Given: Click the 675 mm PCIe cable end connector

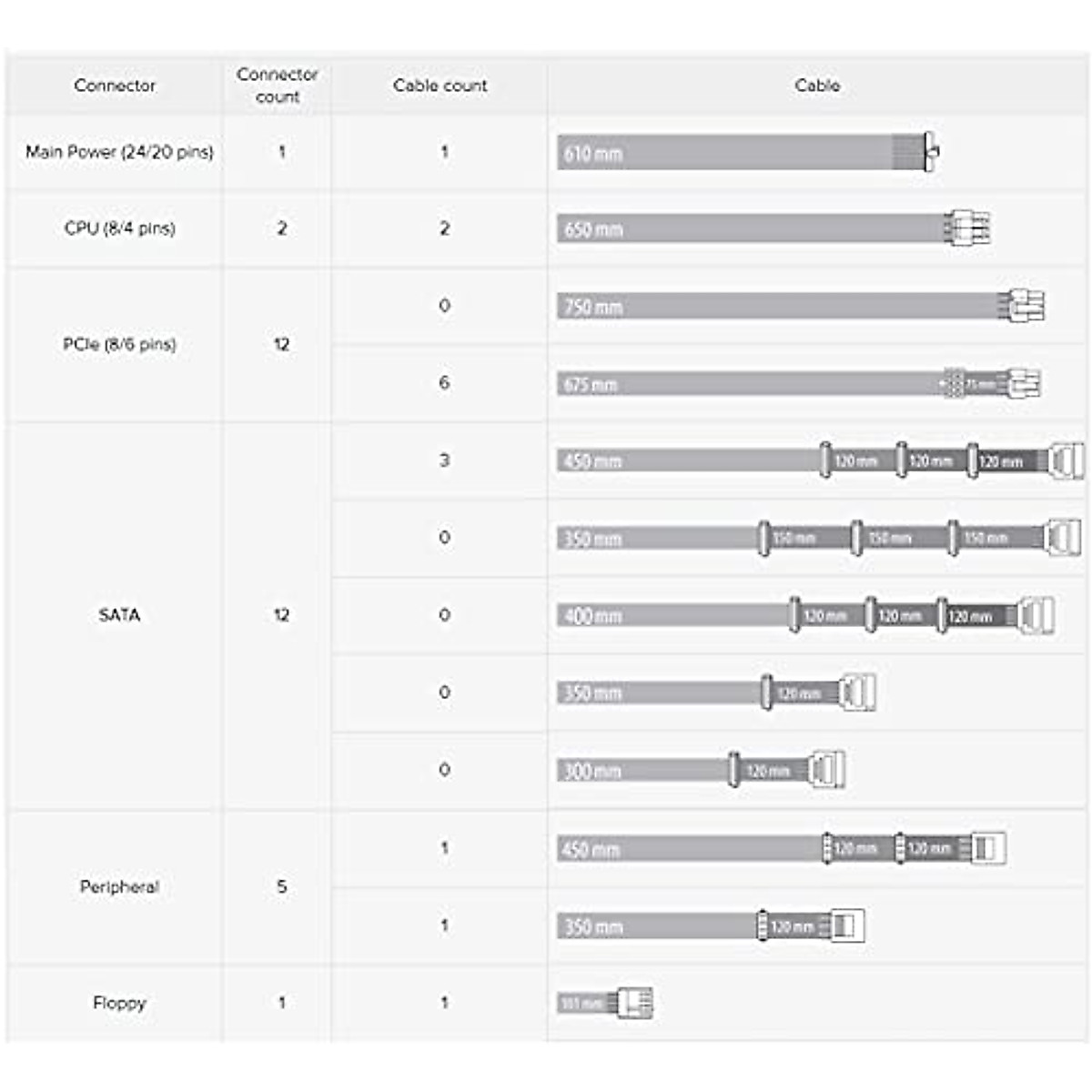Looking at the screenshot, I should pyautogui.click(x=1021, y=384).
